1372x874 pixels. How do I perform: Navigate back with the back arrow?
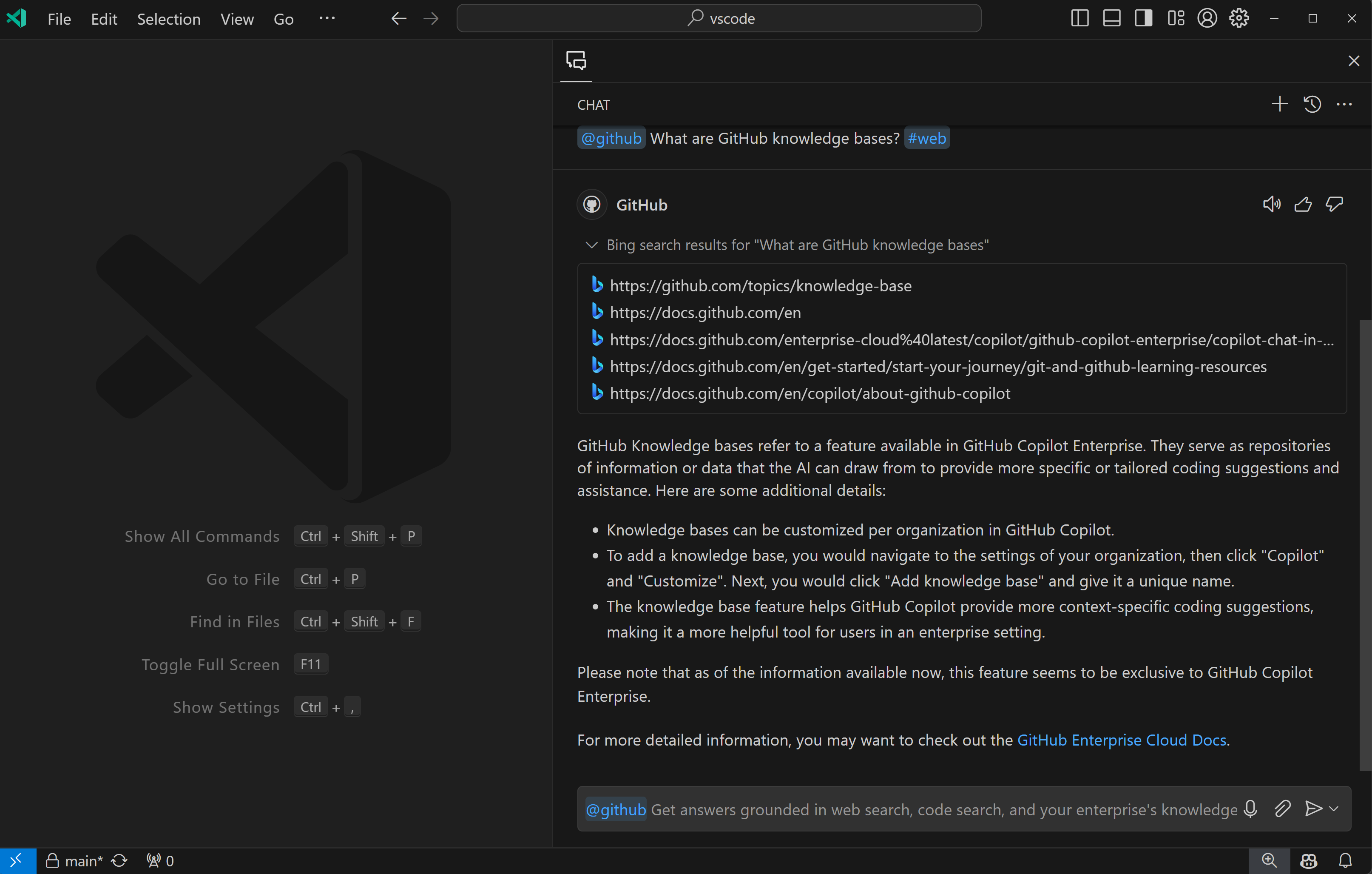pos(398,18)
